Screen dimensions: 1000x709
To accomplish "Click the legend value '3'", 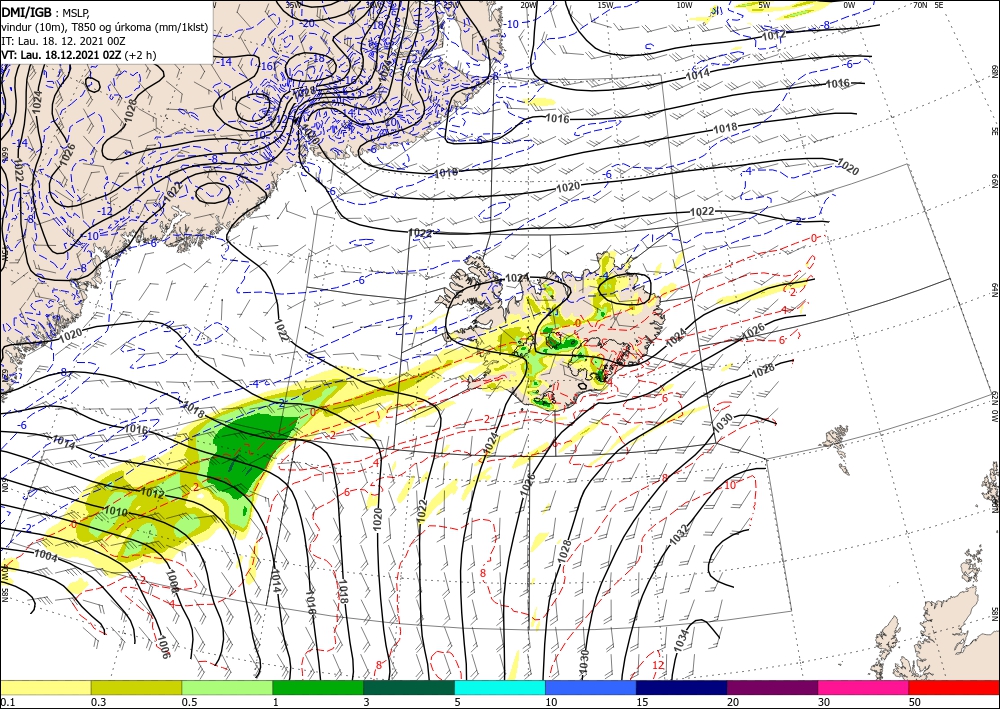I will pyautogui.click(x=367, y=702).
